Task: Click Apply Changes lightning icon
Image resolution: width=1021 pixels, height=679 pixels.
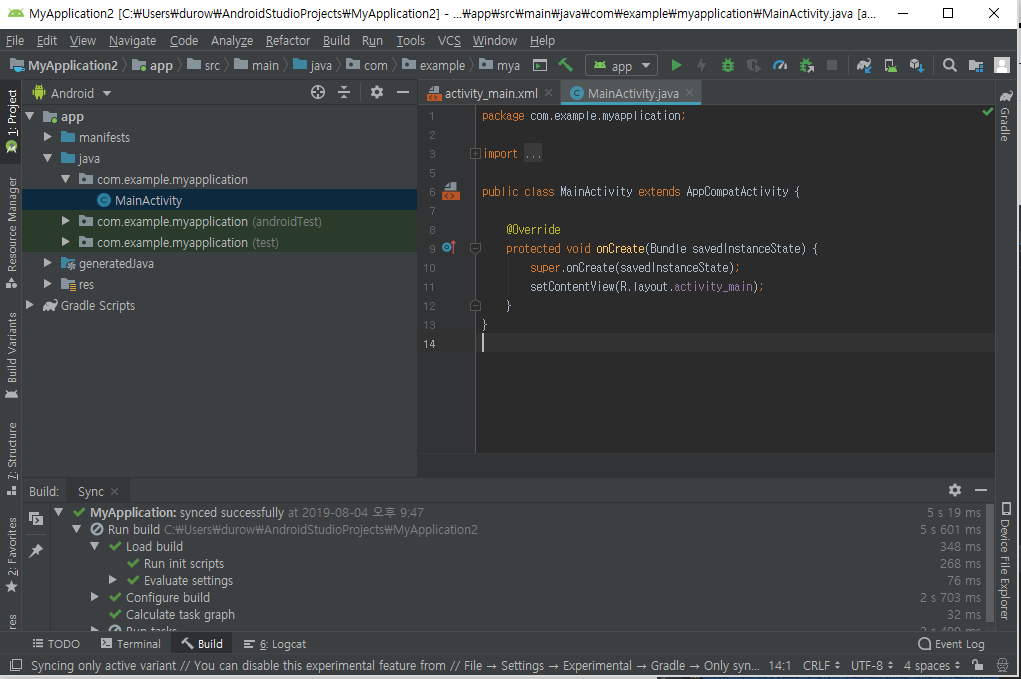Action: (701, 65)
